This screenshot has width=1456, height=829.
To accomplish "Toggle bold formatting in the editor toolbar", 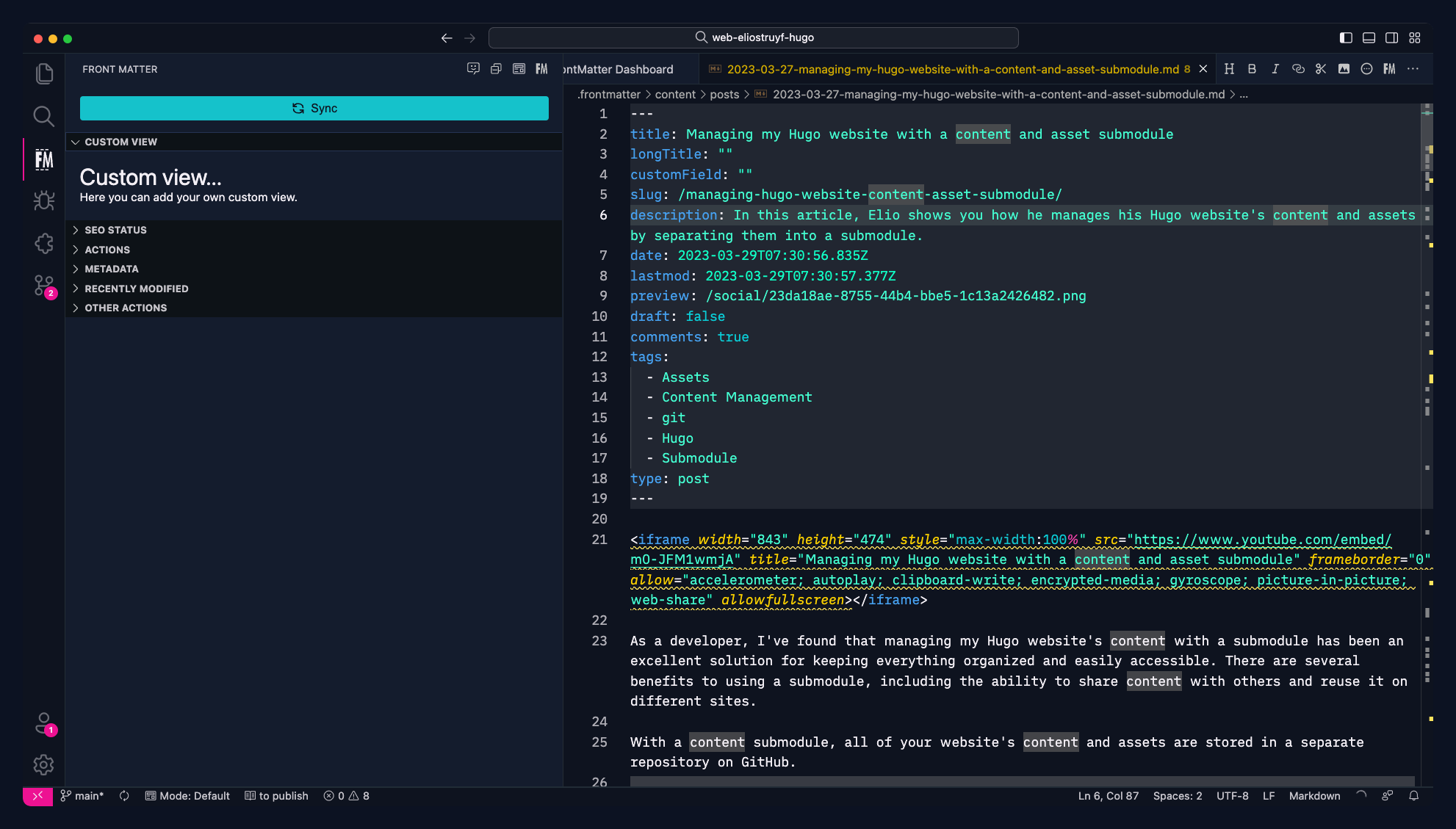I will 1253,68.
